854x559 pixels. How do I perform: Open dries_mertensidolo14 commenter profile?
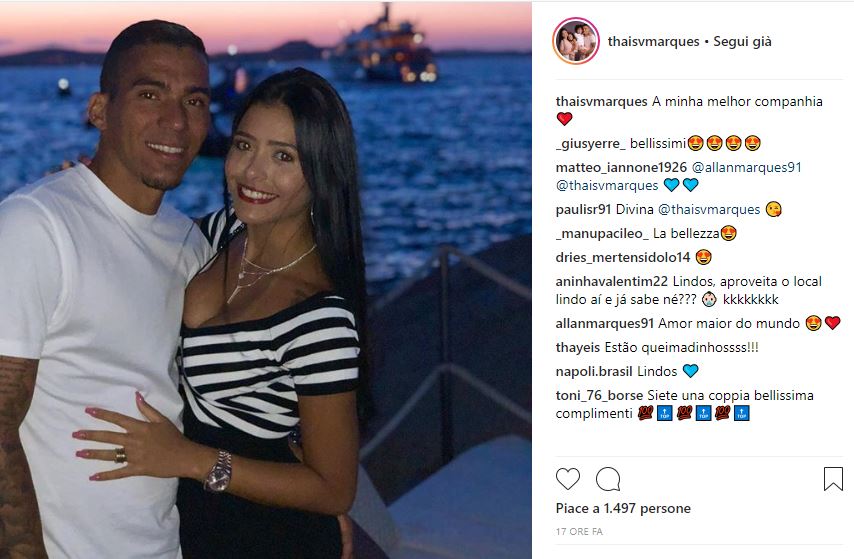pos(623,257)
